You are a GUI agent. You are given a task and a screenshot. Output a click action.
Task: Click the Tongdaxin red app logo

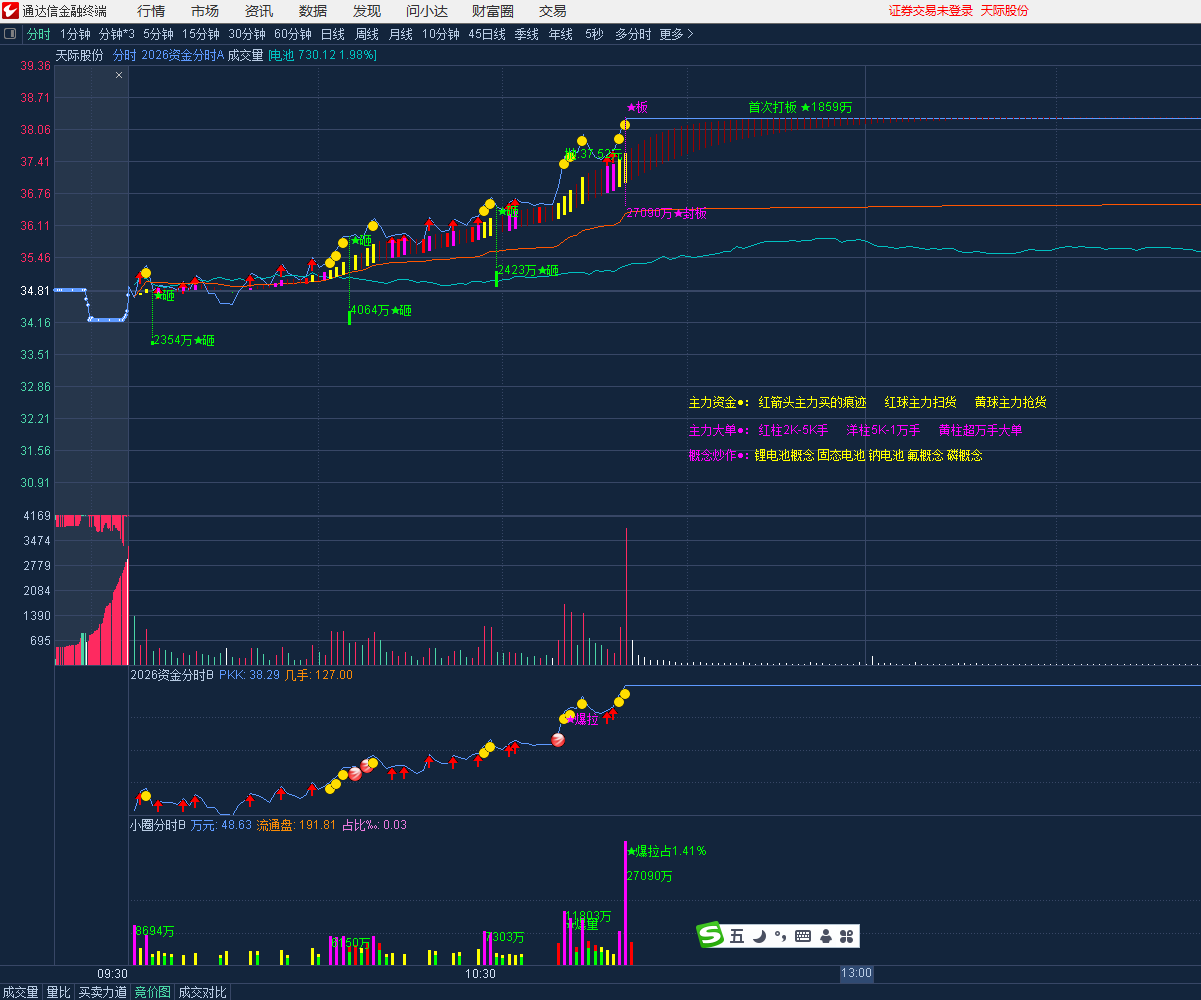10,11
